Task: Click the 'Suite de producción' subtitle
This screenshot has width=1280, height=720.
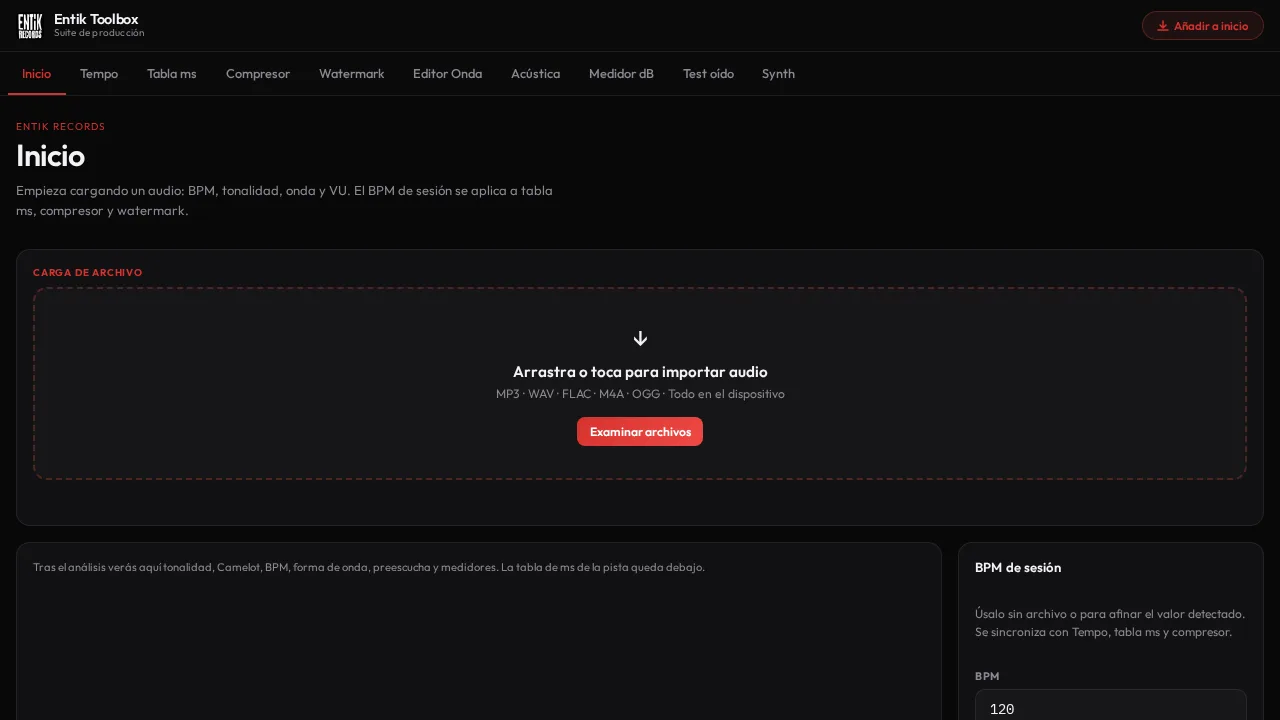Action: [99, 33]
